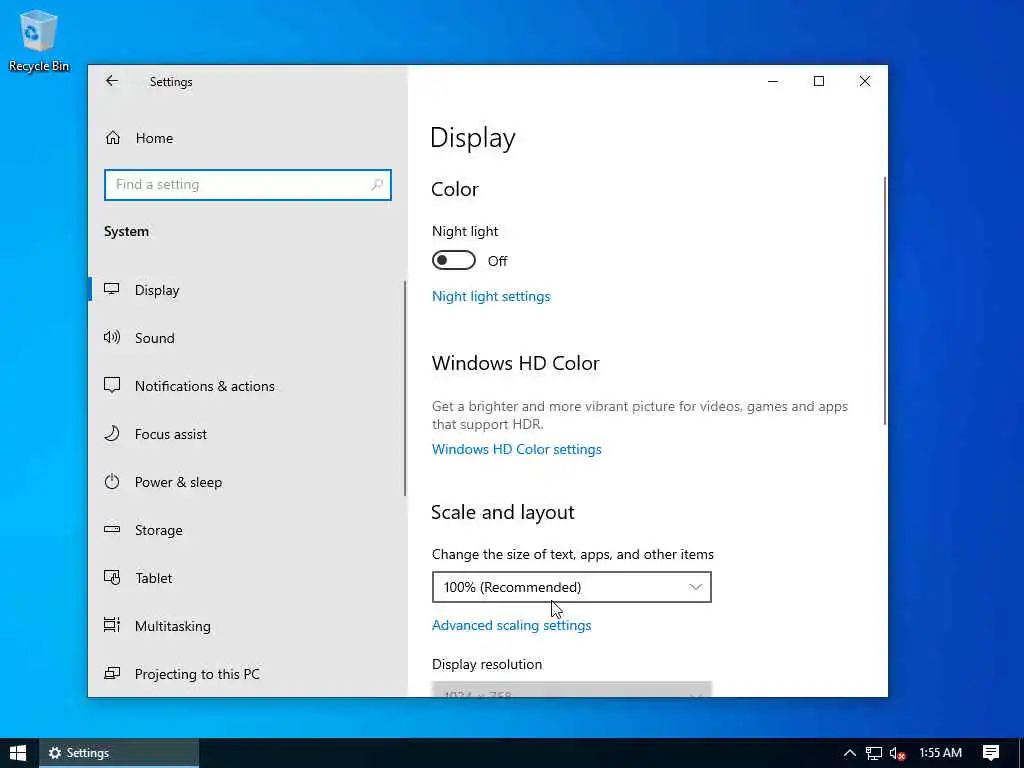Select the Notifications & actions icon

112,385
